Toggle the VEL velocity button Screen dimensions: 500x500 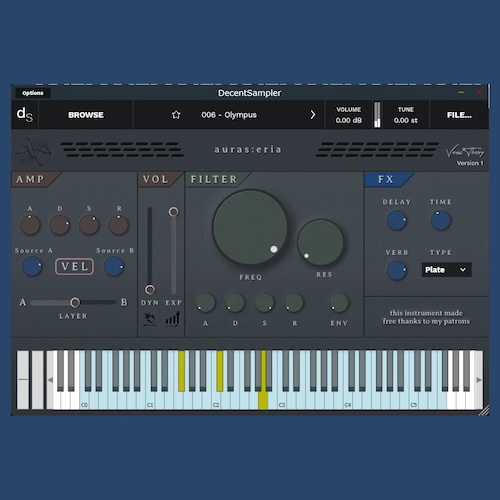(x=75, y=267)
